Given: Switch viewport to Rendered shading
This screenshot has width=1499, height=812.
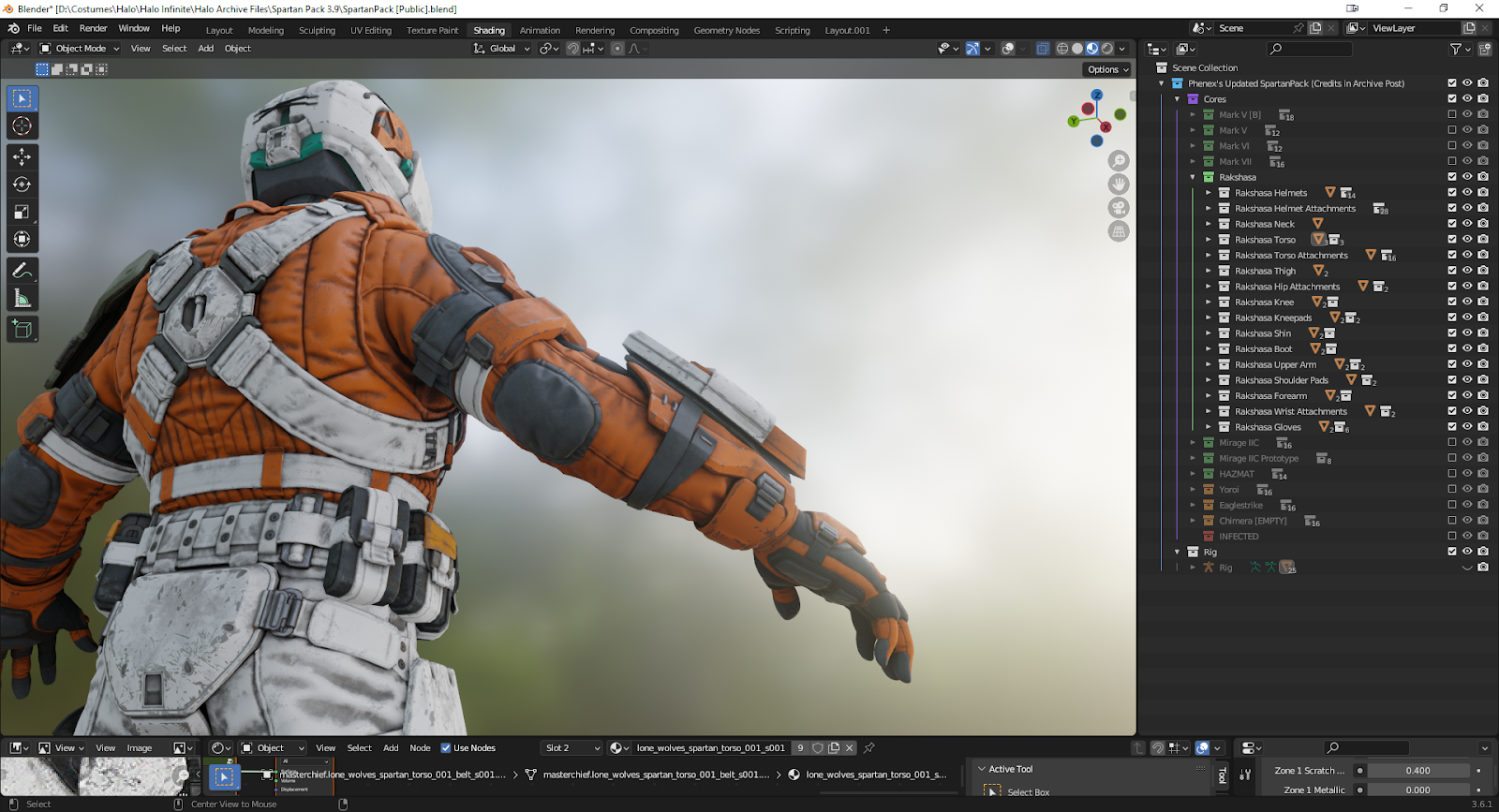Looking at the screenshot, I should [x=1107, y=49].
